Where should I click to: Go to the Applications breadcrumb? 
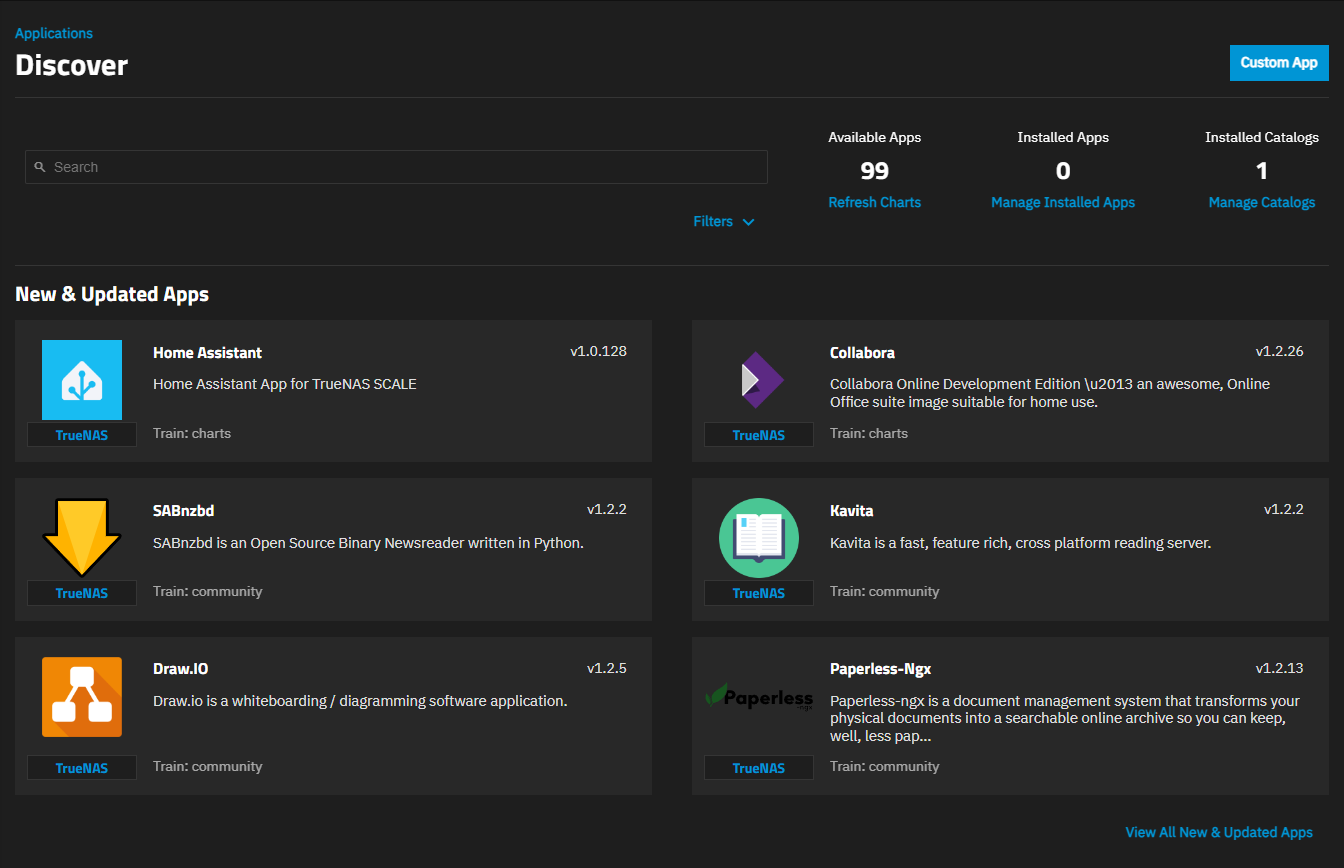coord(54,33)
